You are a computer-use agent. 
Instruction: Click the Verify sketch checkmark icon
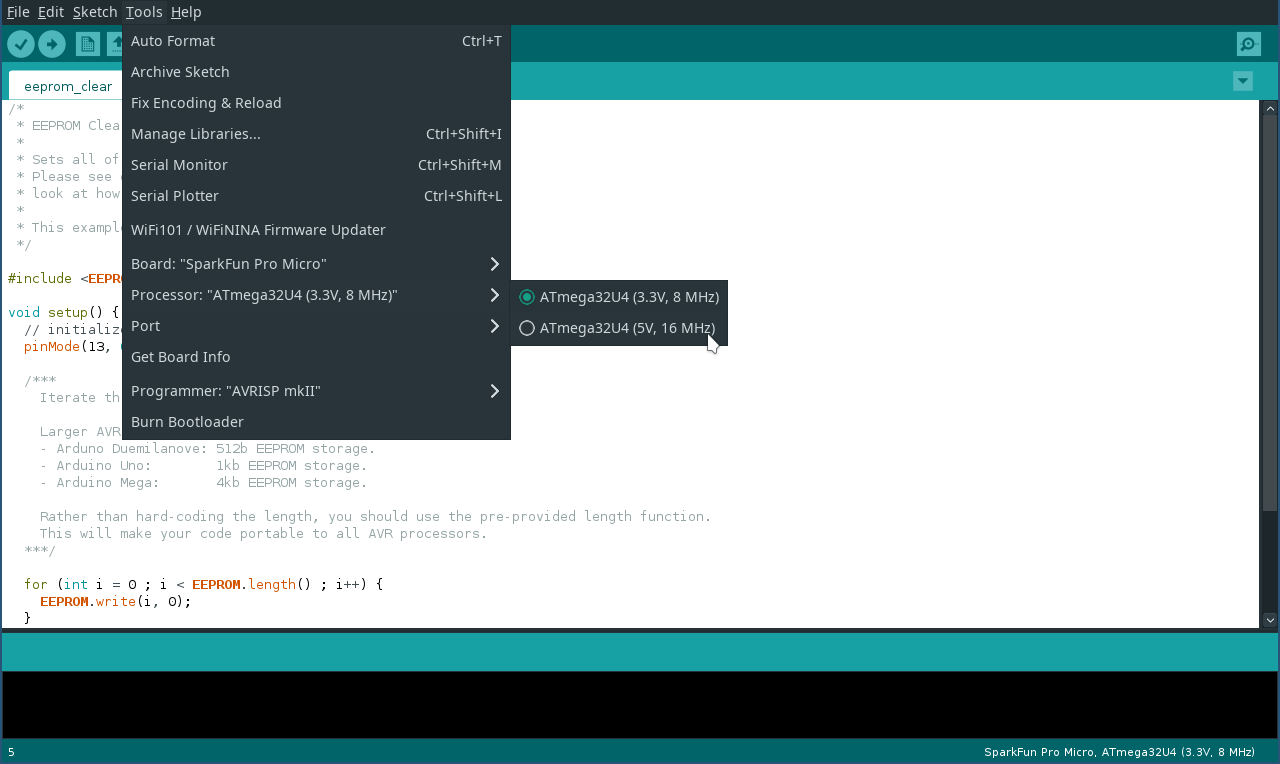point(21,44)
